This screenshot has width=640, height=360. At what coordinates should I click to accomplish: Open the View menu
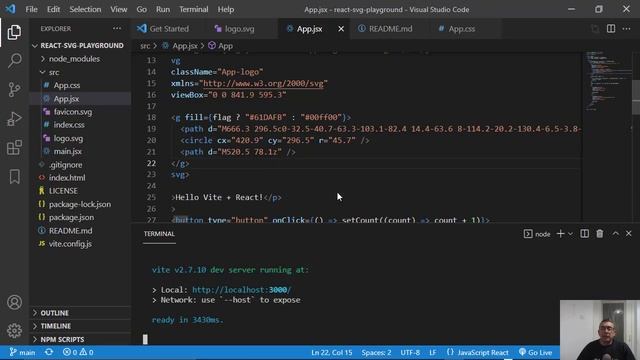coord(118,9)
